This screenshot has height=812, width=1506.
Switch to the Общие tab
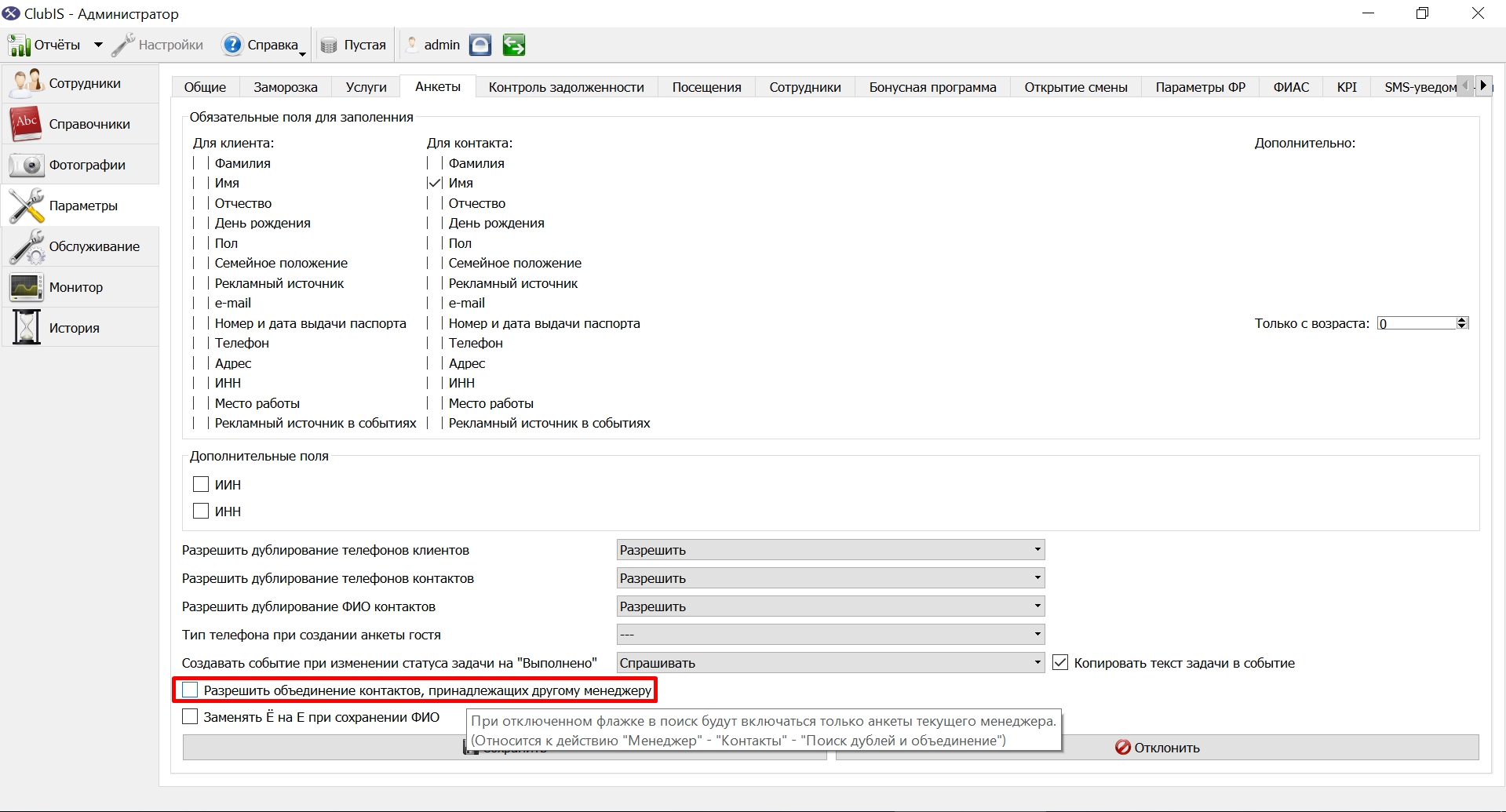[x=205, y=87]
